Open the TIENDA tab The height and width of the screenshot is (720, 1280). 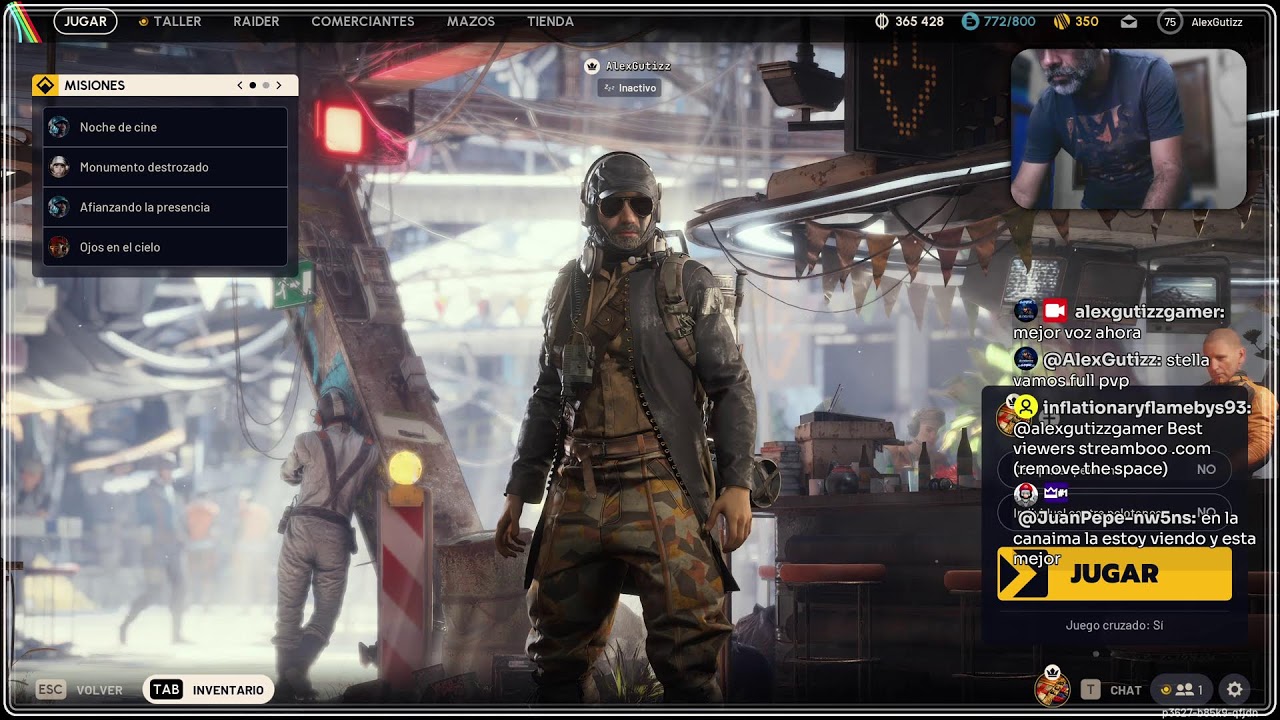(550, 21)
